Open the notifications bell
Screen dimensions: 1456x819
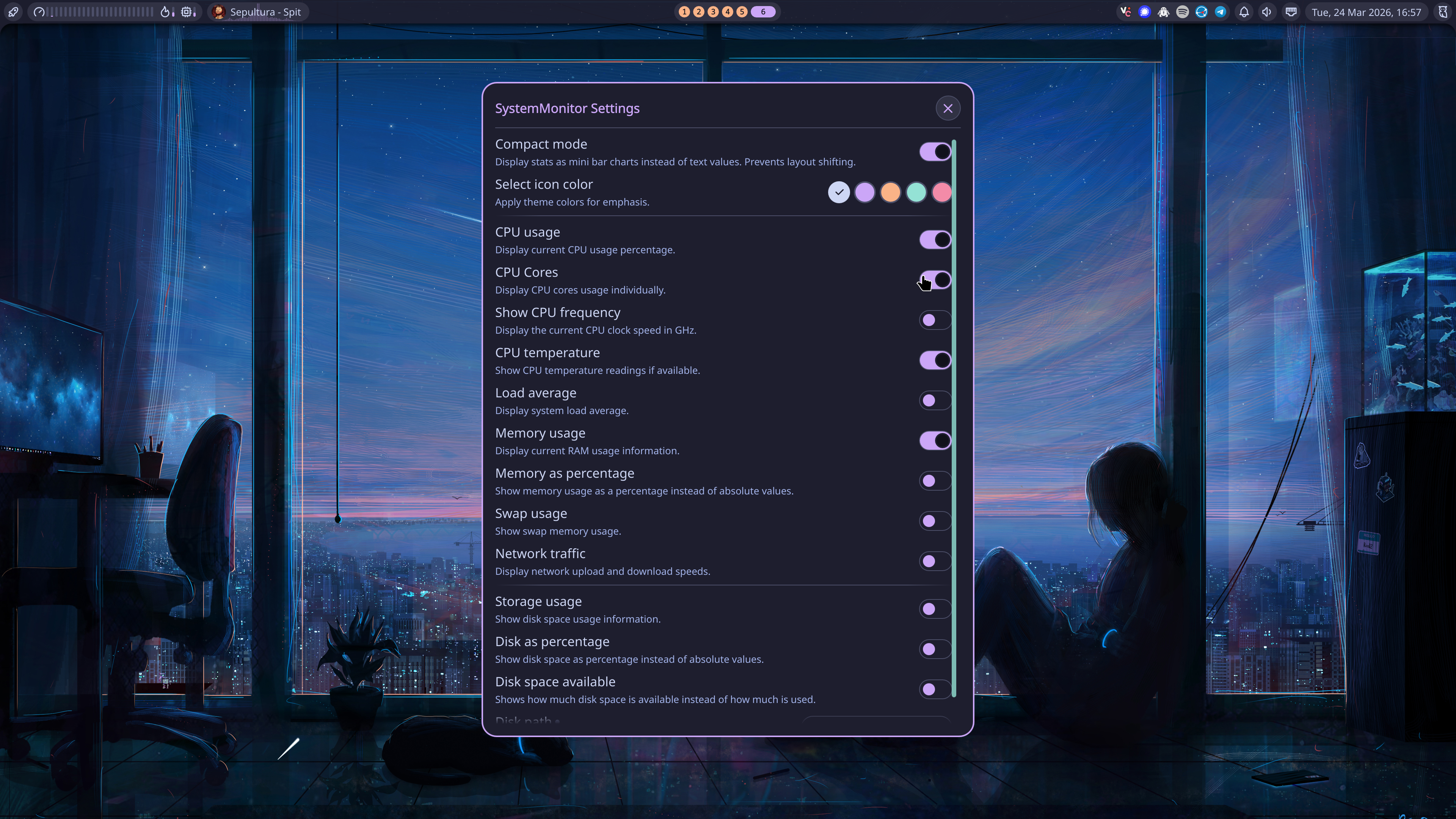point(1244,12)
